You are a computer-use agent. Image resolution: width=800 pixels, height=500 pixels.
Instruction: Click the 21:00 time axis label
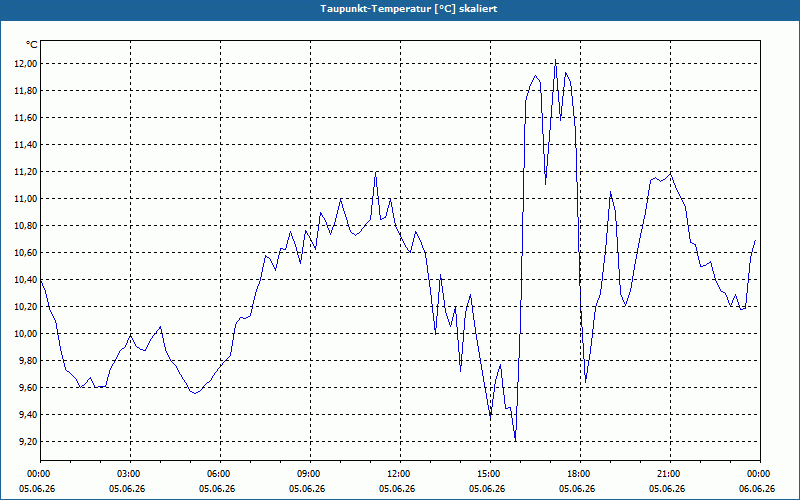pyautogui.click(x=670, y=474)
